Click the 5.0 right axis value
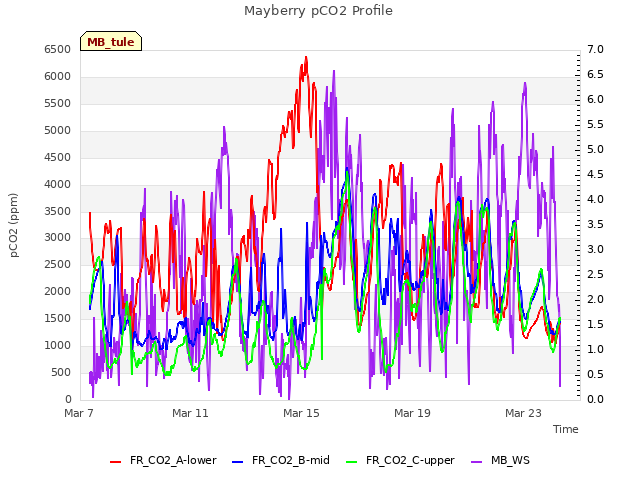The width and height of the screenshot is (640, 480). [x=595, y=150]
